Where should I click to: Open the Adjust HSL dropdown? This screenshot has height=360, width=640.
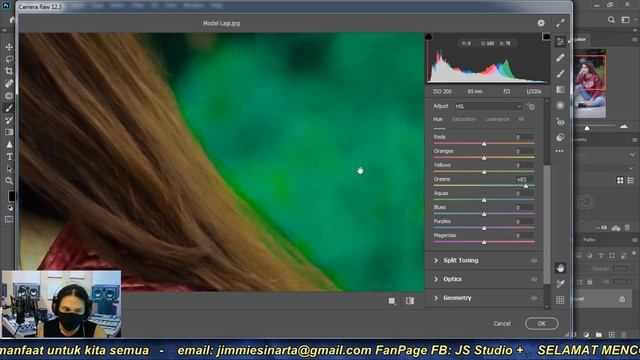[488, 107]
